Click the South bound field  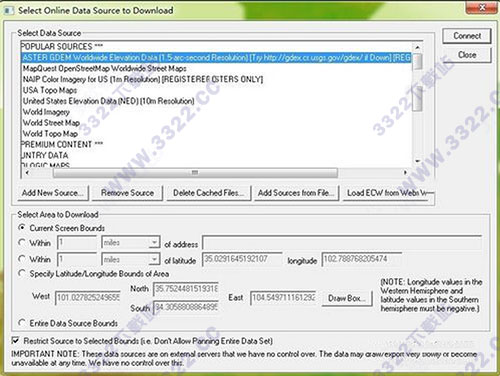coord(186,307)
